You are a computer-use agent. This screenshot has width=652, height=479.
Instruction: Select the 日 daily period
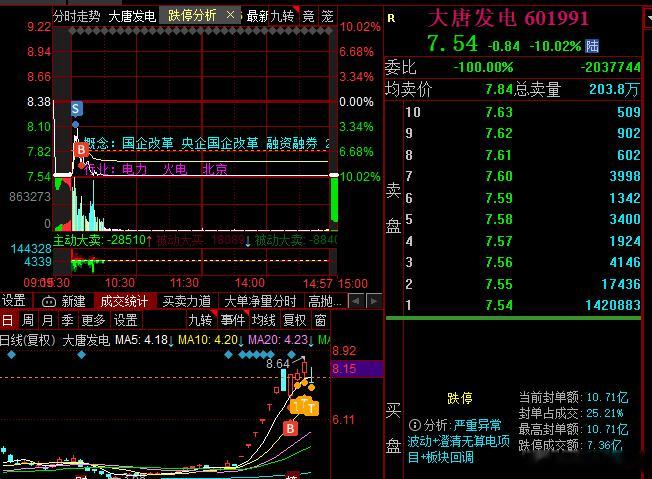click(7, 320)
